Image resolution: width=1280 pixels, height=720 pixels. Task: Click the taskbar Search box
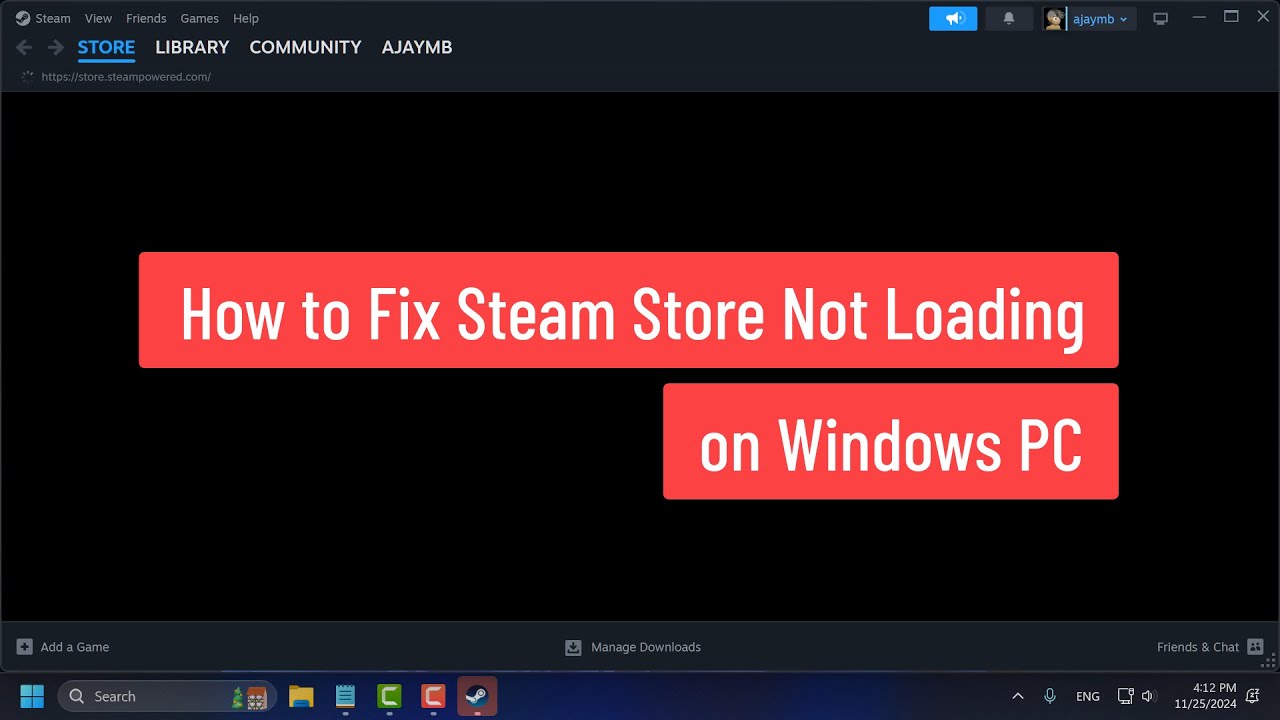point(167,696)
